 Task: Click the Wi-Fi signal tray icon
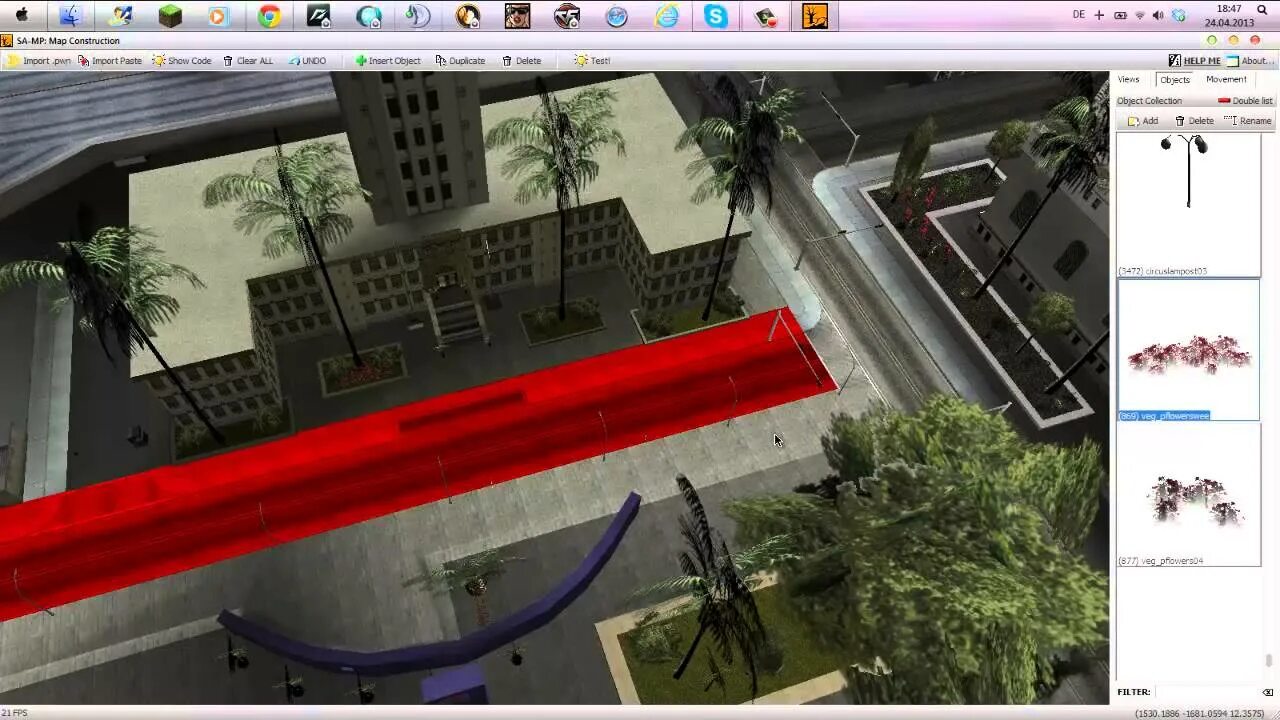point(1139,15)
